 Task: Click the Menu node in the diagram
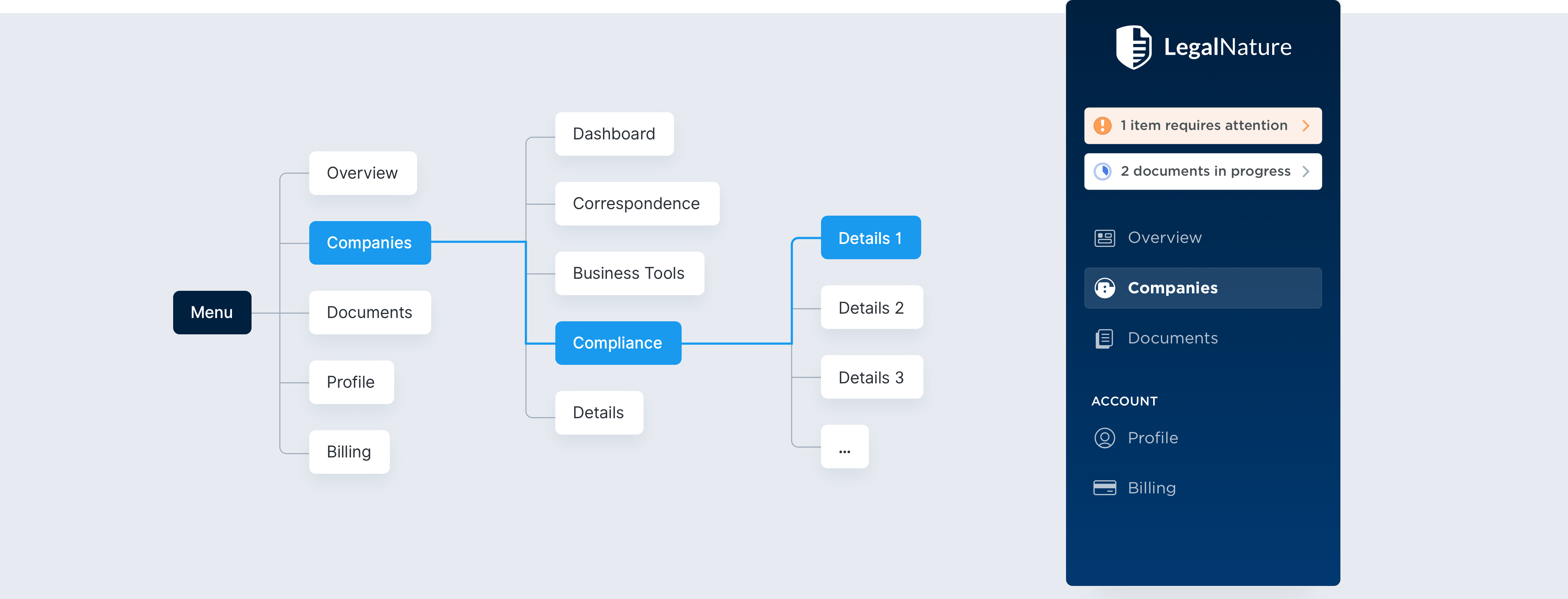(212, 312)
